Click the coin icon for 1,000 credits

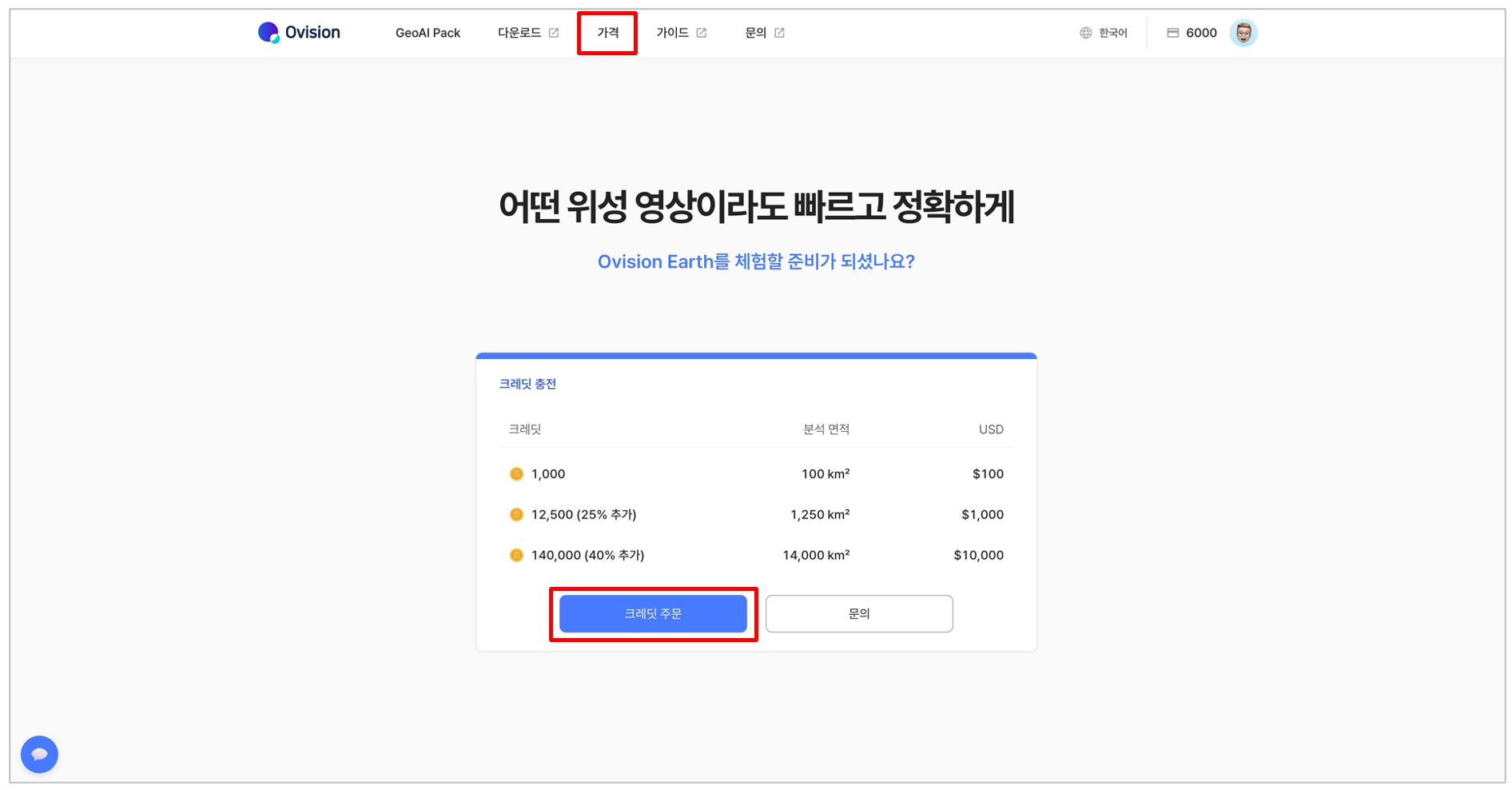tap(516, 474)
